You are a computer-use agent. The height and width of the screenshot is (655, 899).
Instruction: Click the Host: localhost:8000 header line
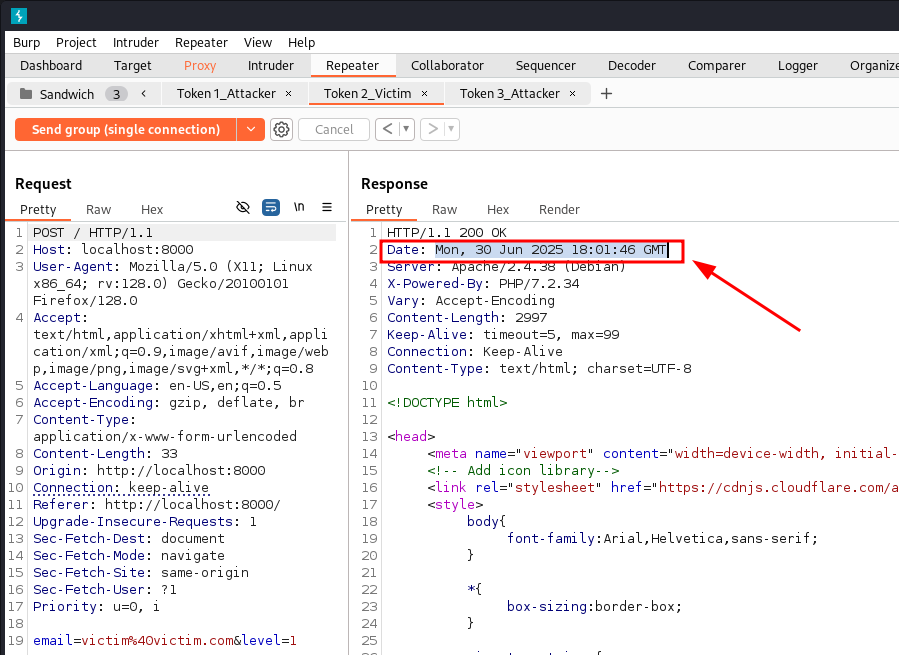point(113,249)
